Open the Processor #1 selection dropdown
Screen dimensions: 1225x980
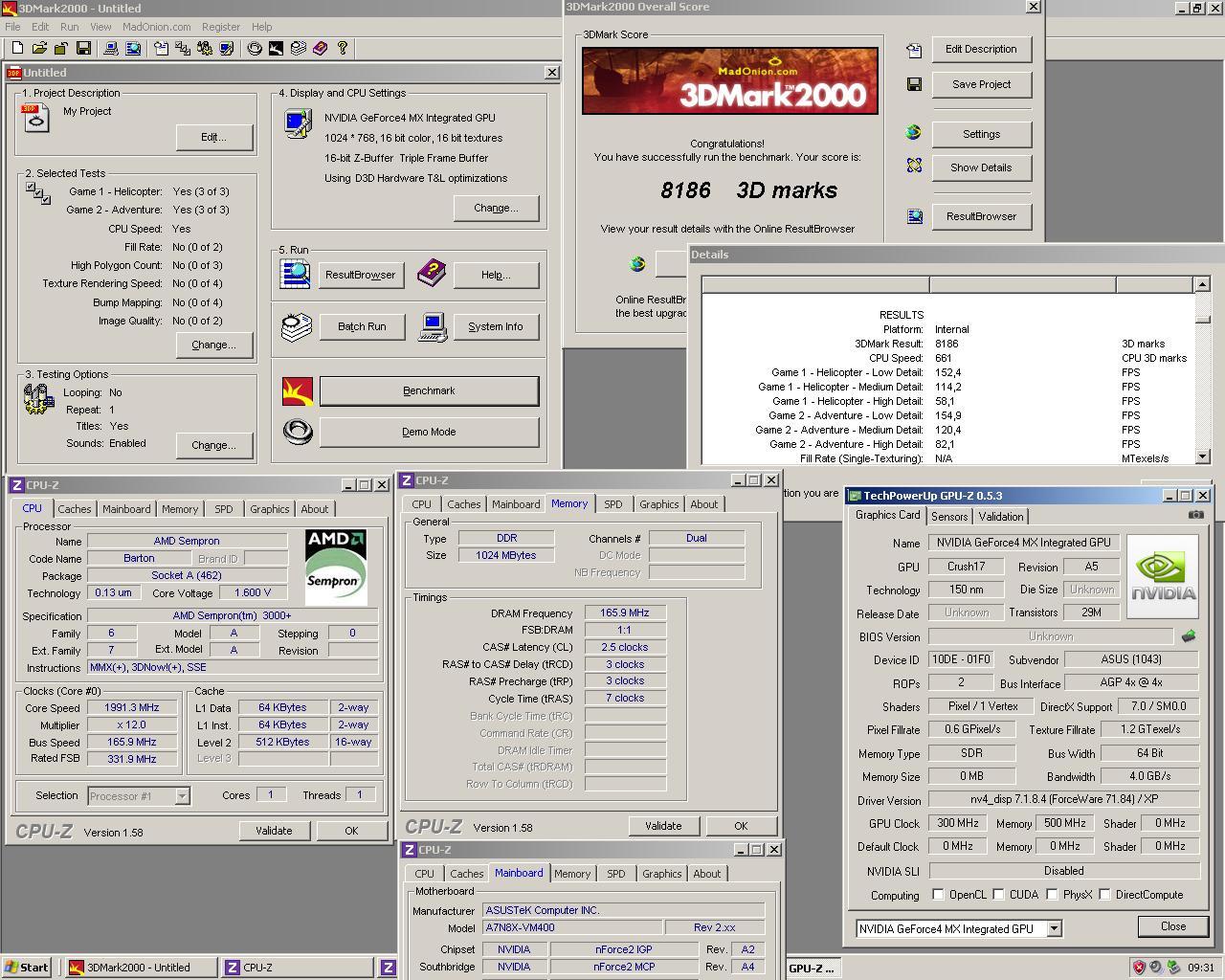[x=182, y=795]
